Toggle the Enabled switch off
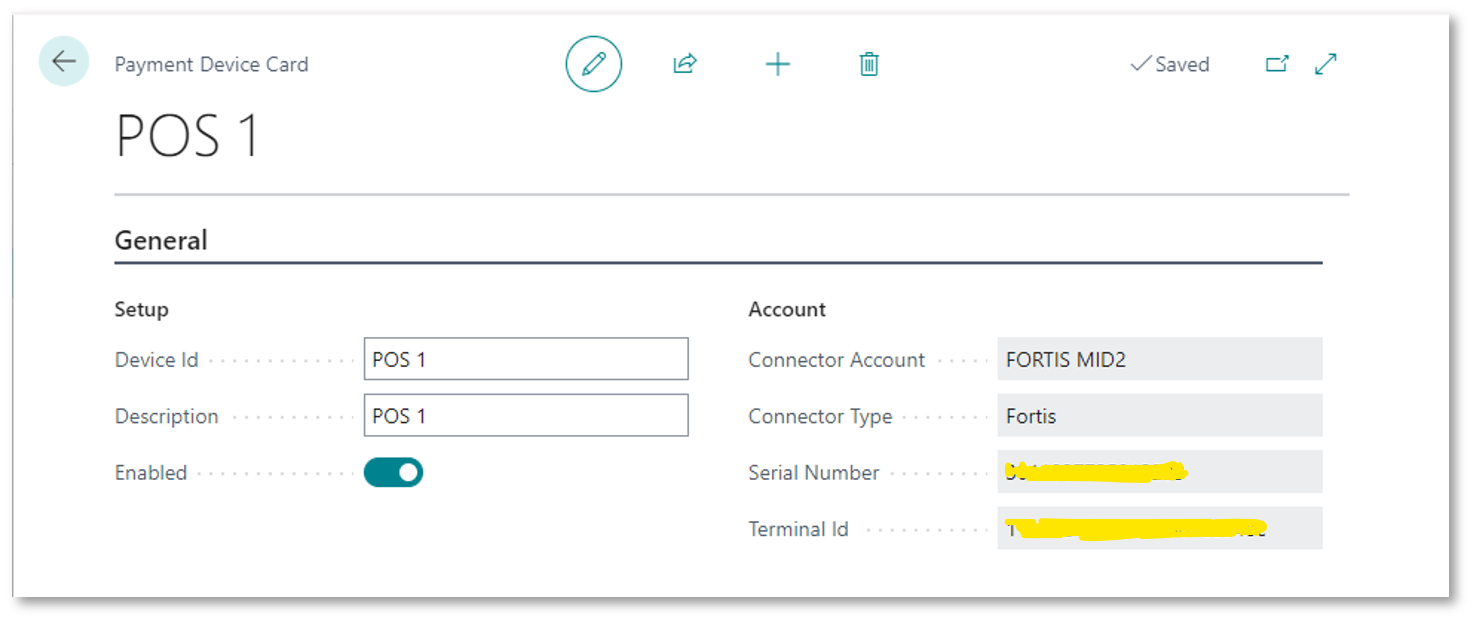 click(x=394, y=472)
